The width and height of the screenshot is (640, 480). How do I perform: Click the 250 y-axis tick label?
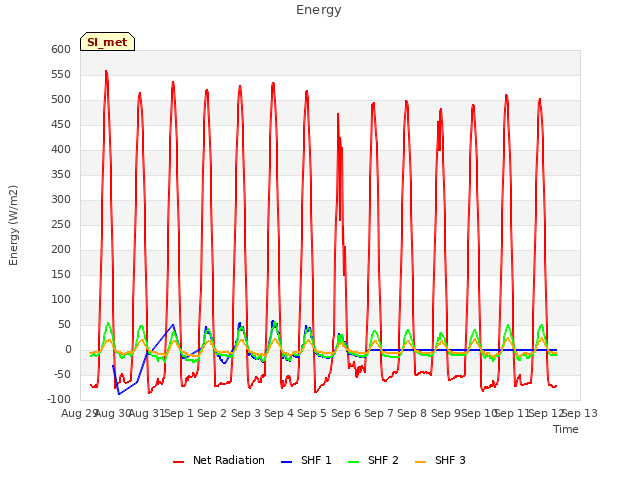(61, 224)
